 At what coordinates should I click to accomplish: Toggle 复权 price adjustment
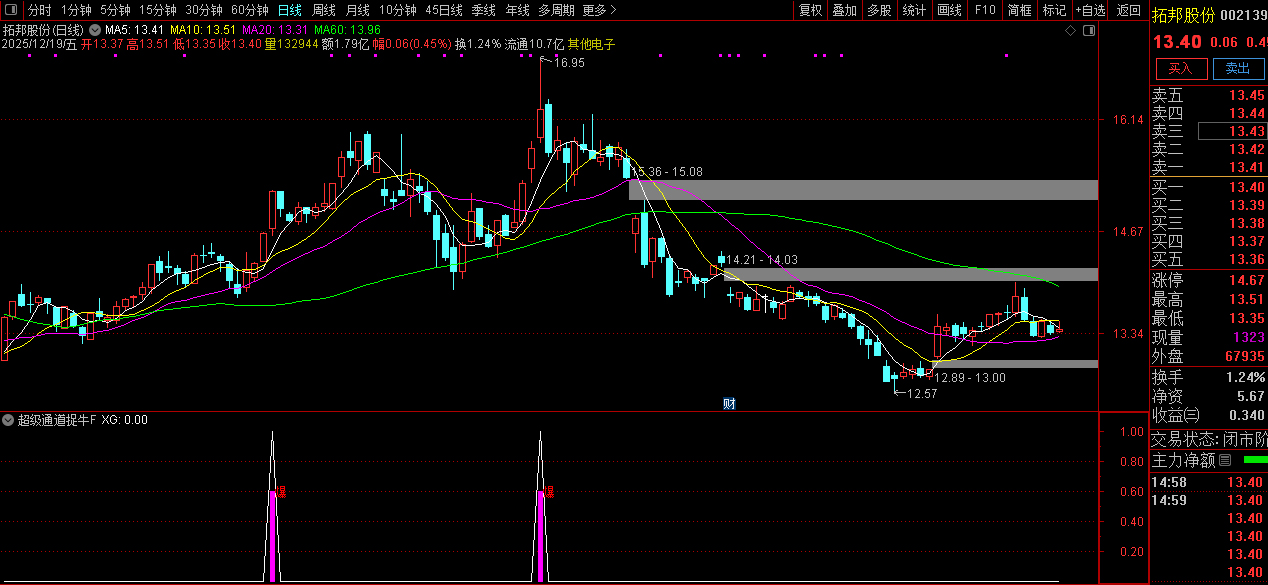810,10
